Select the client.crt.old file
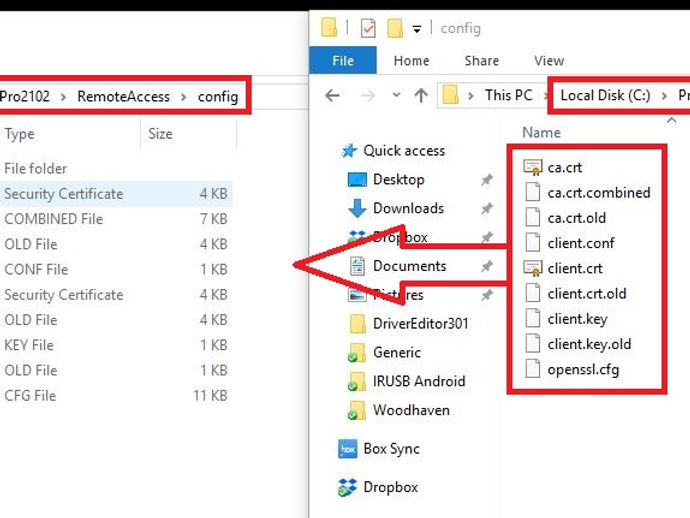 587,294
